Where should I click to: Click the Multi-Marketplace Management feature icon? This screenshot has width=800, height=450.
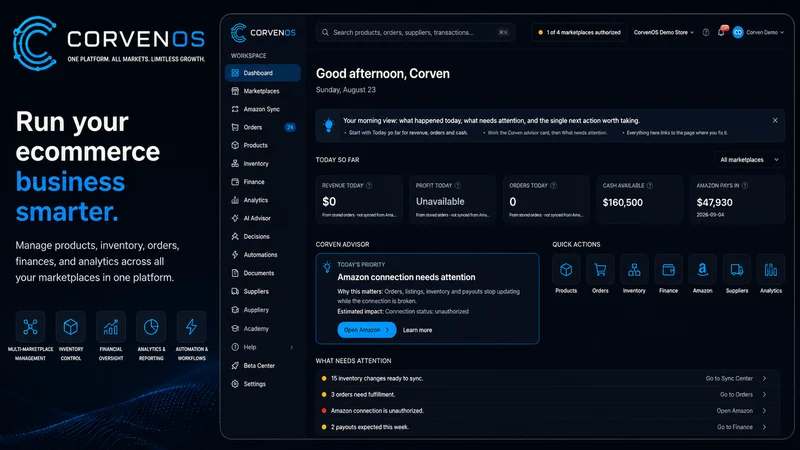[x=30, y=327]
